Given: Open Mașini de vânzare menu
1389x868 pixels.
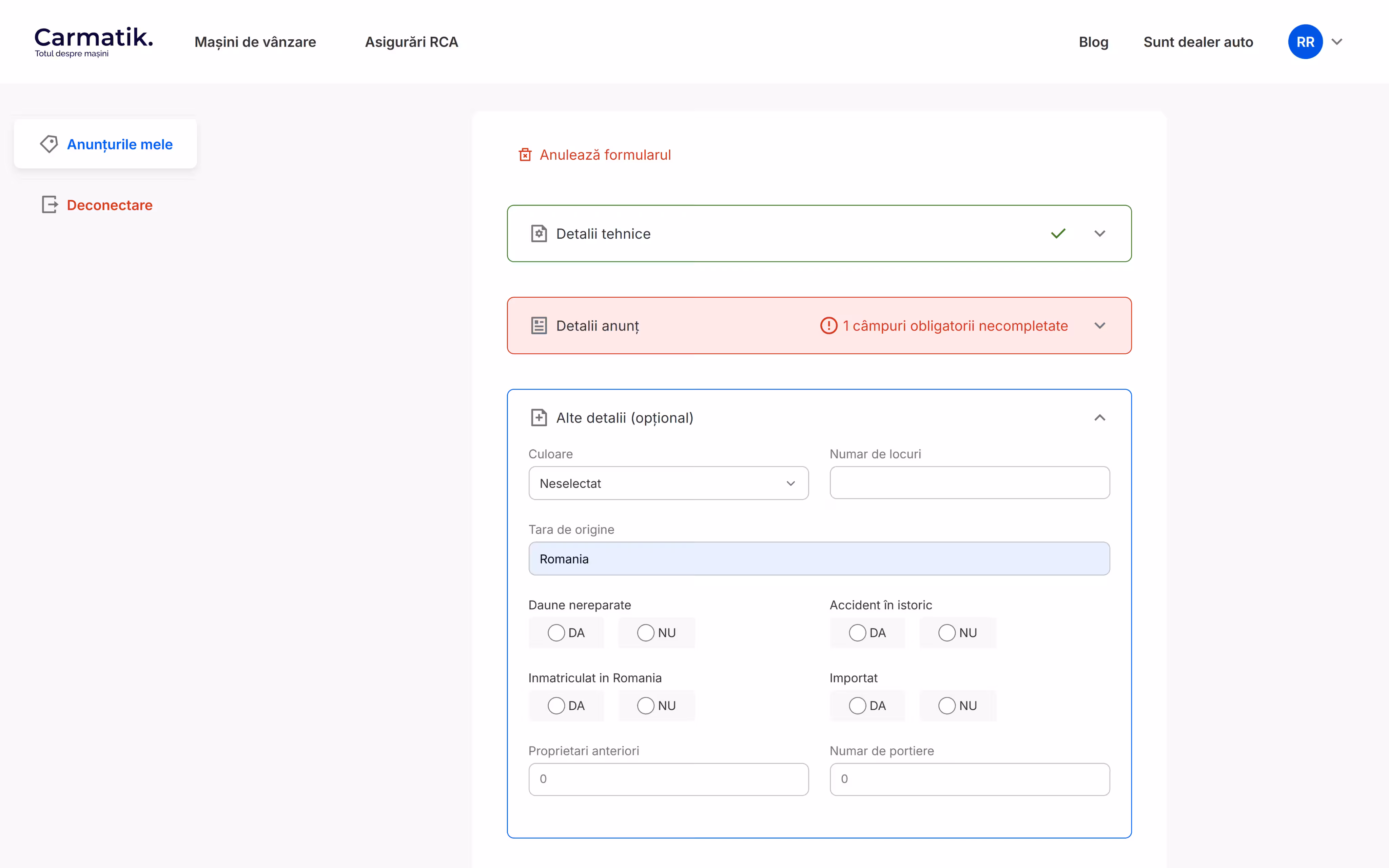Looking at the screenshot, I should click(x=255, y=42).
